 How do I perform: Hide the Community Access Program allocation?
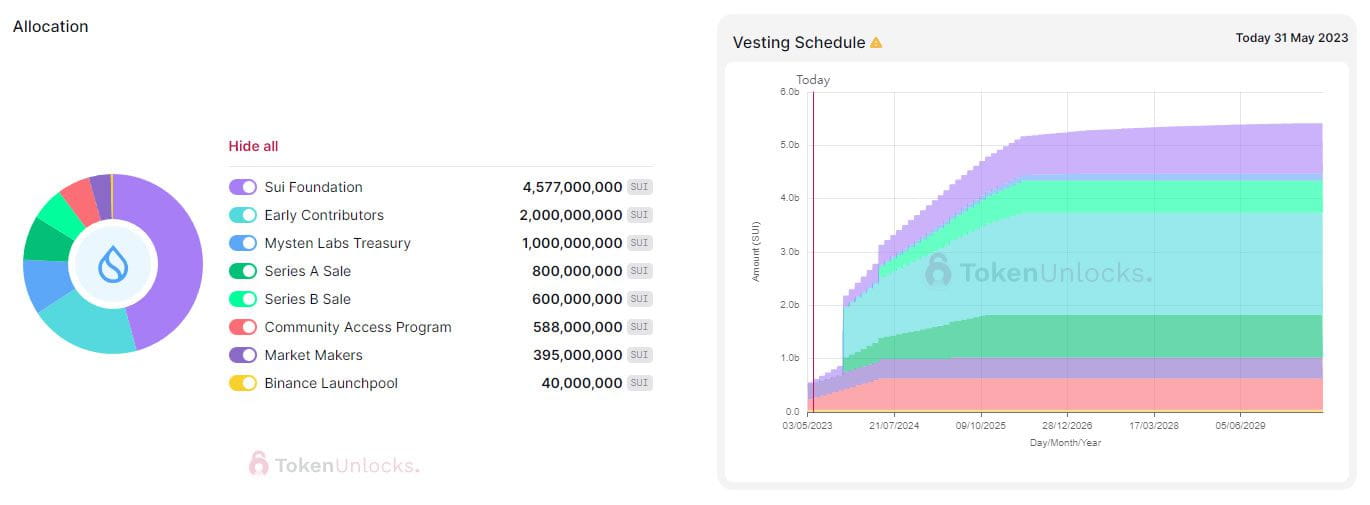point(243,327)
